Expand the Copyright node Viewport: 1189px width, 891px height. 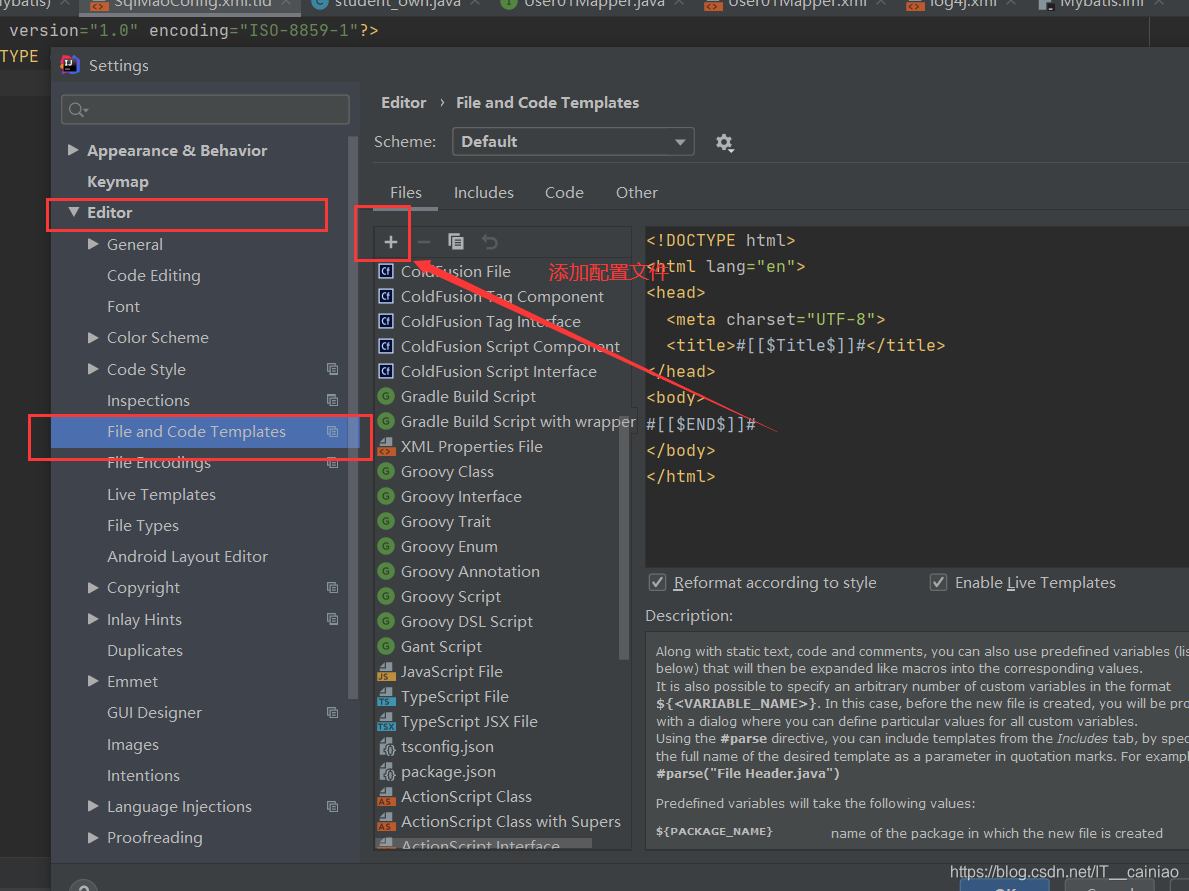pyautogui.click(x=93, y=588)
